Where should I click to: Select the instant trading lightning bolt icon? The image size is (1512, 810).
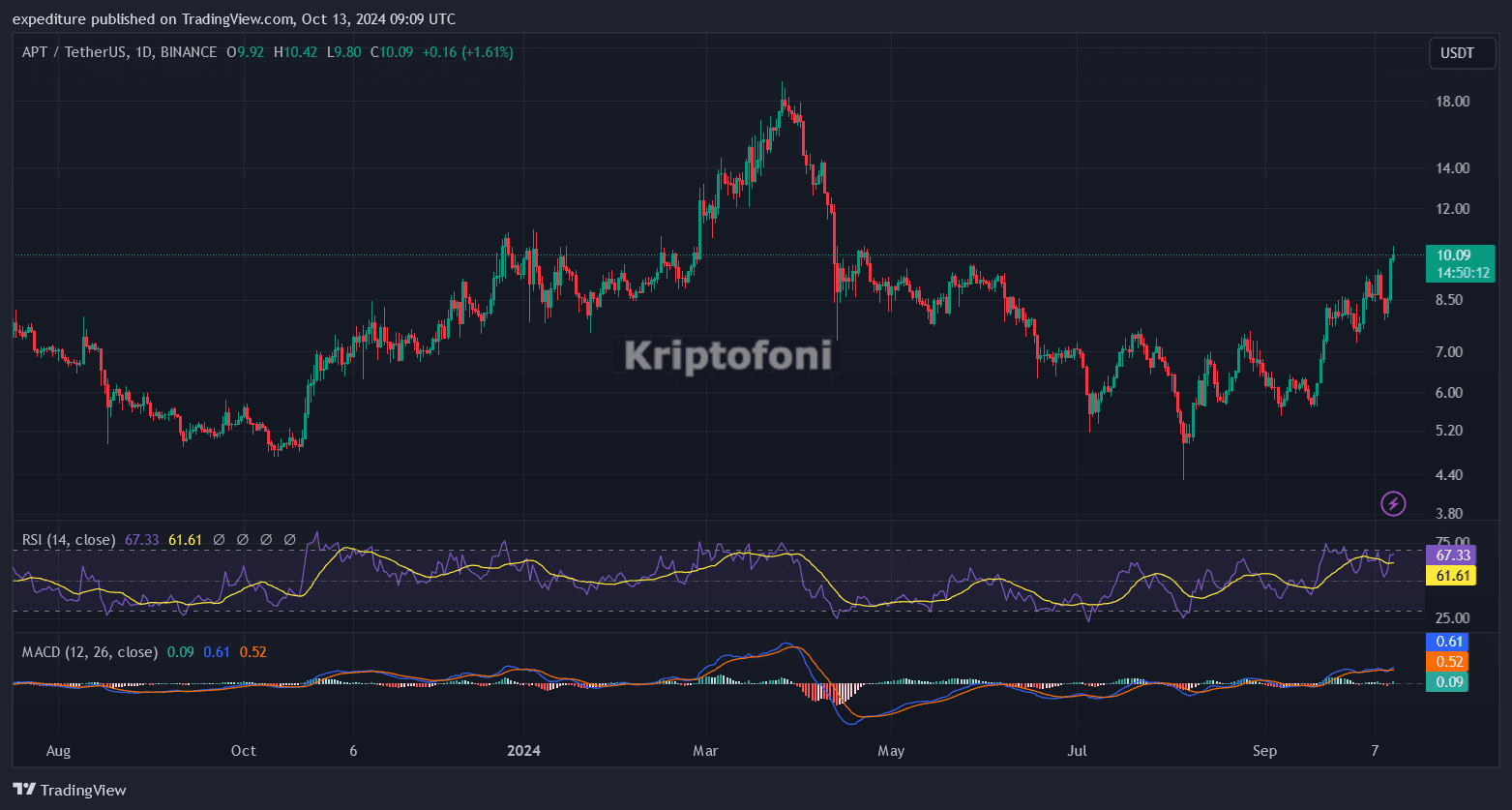[x=1393, y=503]
